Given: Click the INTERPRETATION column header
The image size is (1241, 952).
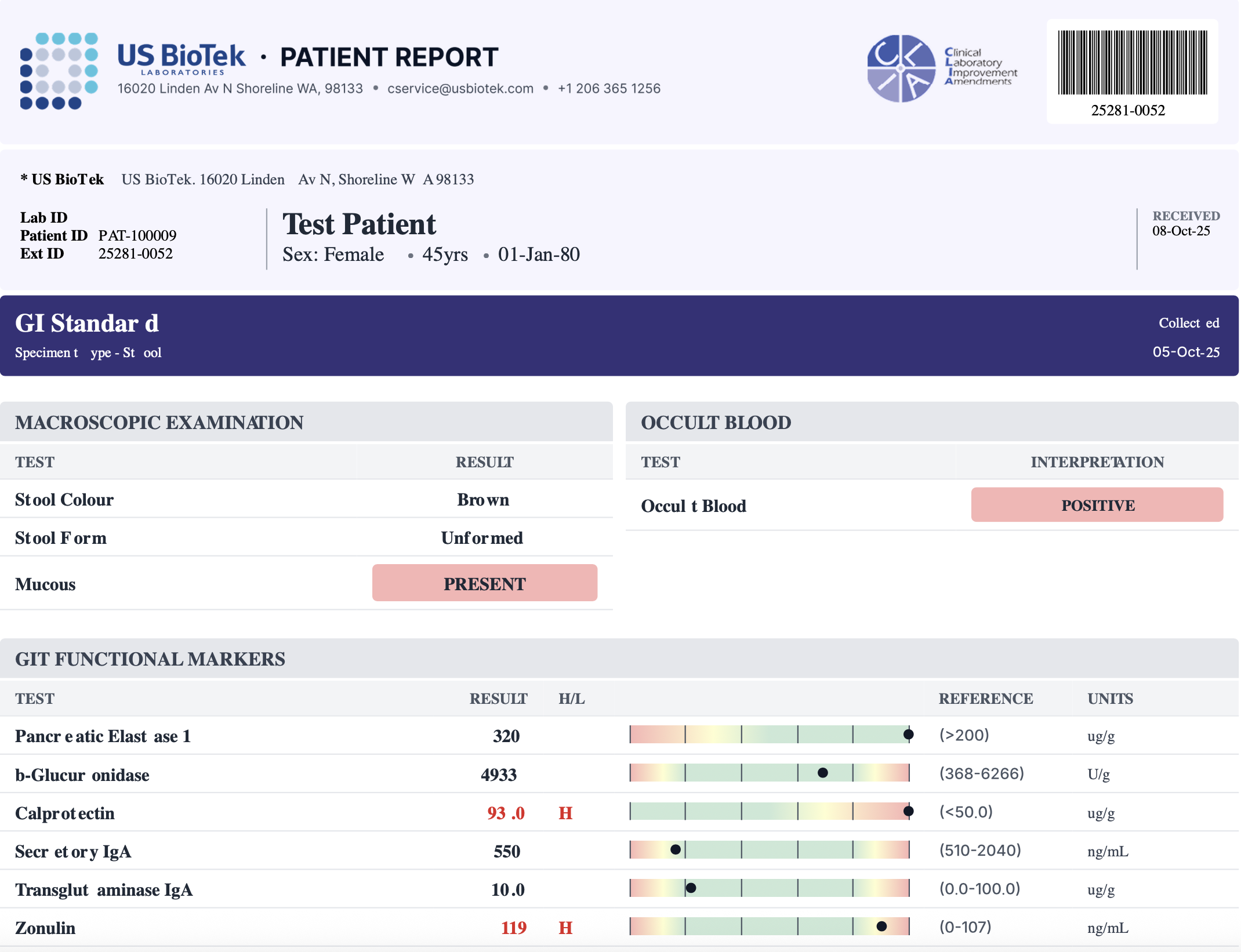Looking at the screenshot, I should point(1097,462).
